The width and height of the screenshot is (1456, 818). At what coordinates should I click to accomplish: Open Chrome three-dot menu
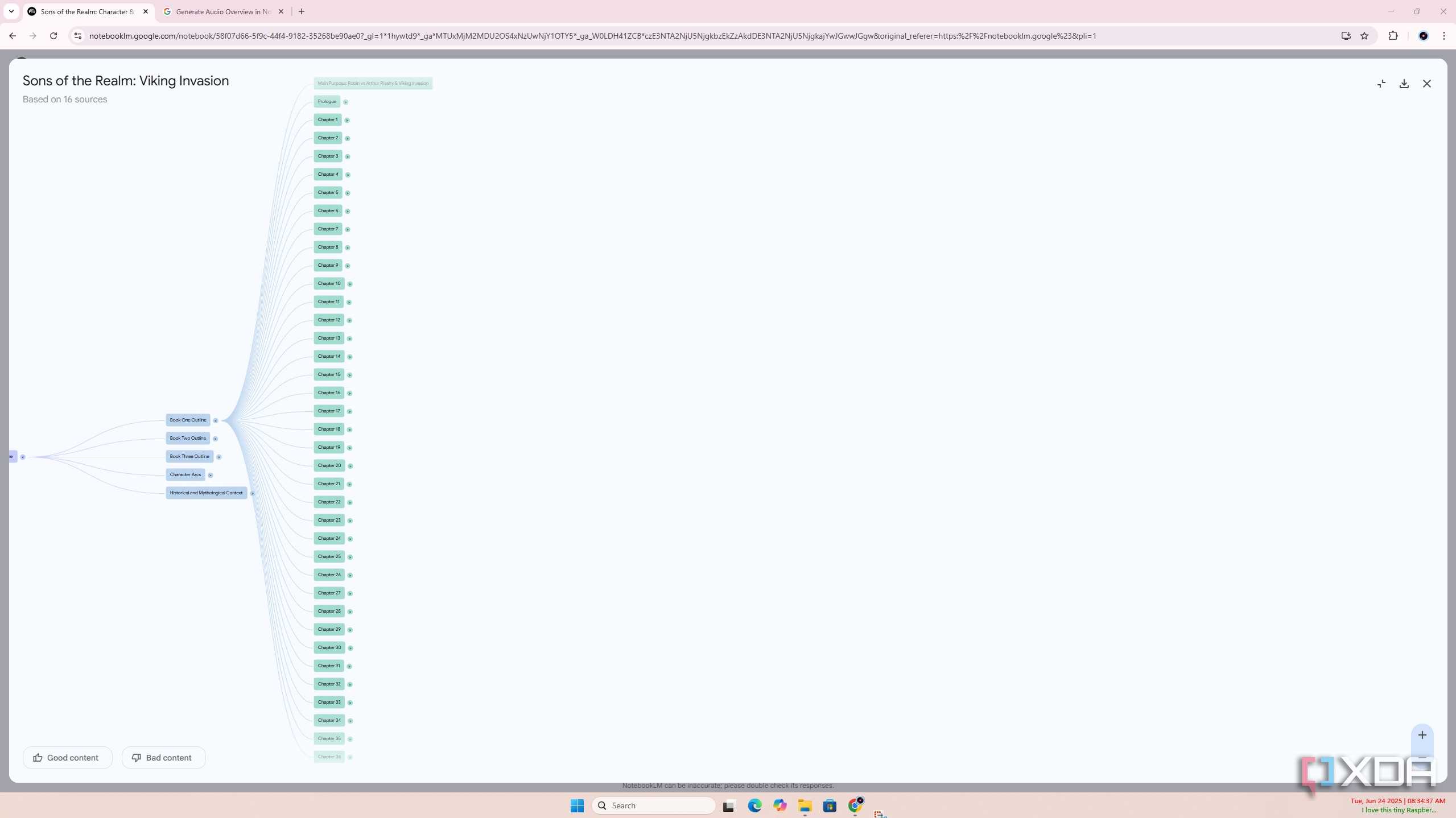pyautogui.click(x=1444, y=36)
